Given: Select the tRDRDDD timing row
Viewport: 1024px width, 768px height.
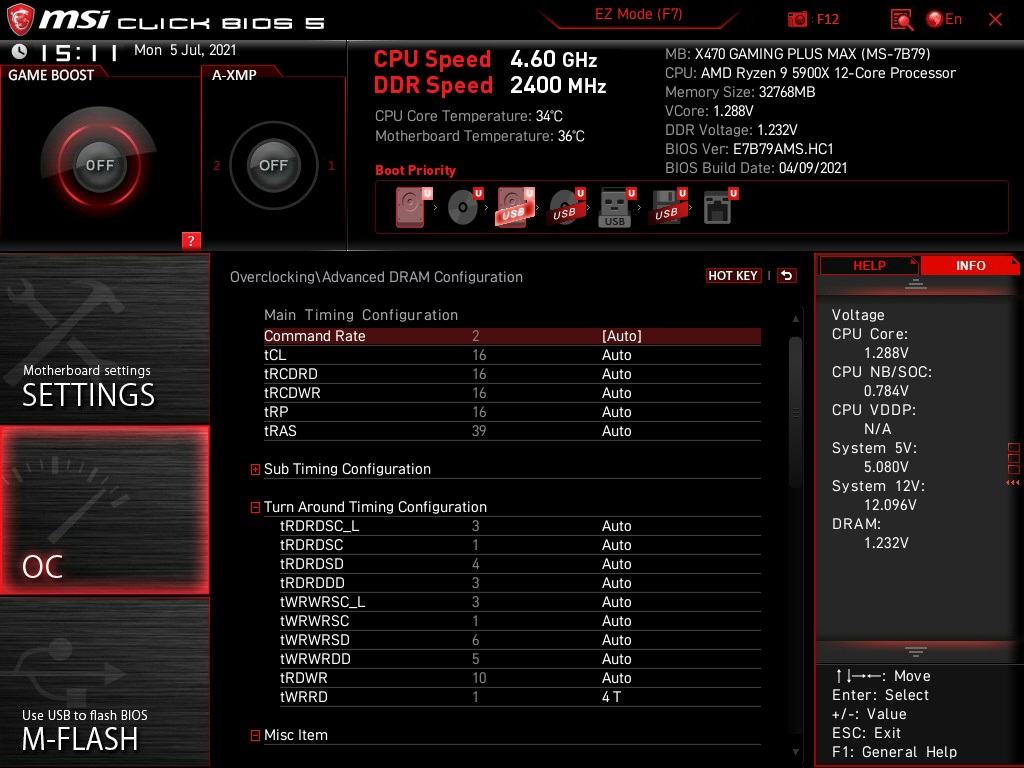Looking at the screenshot, I should (x=520, y=583).
